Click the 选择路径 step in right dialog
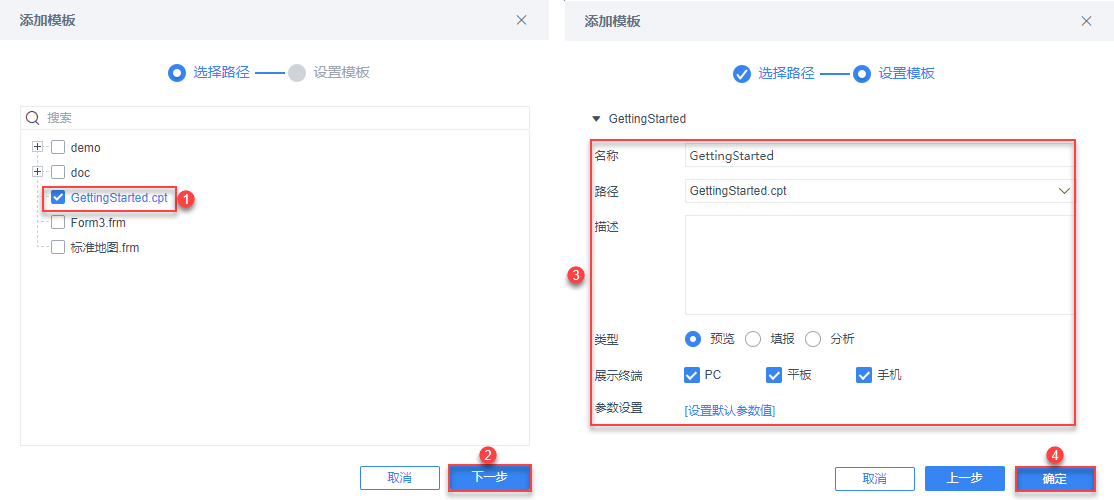The height and width of the screenshot is (500, 1114). (774, 73)
